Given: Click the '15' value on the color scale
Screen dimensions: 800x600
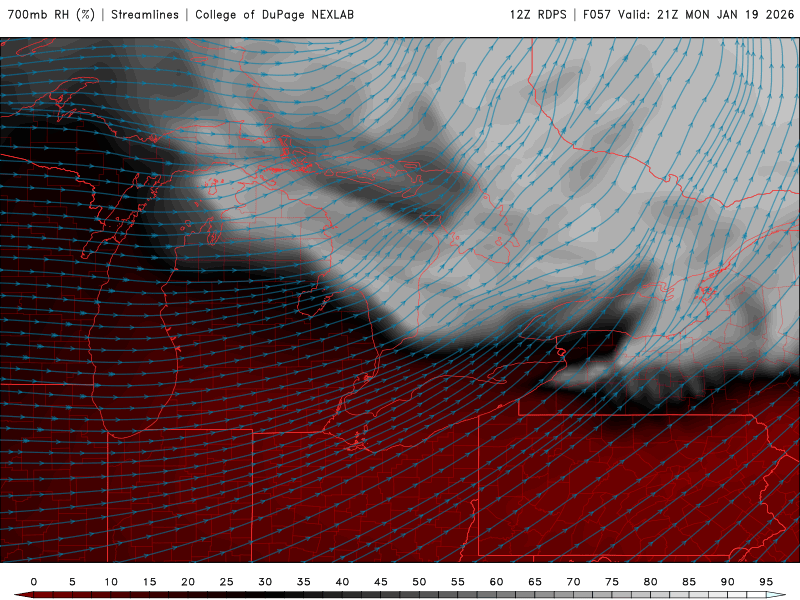Looking at the screenshot, I should (x=149, y=582).
